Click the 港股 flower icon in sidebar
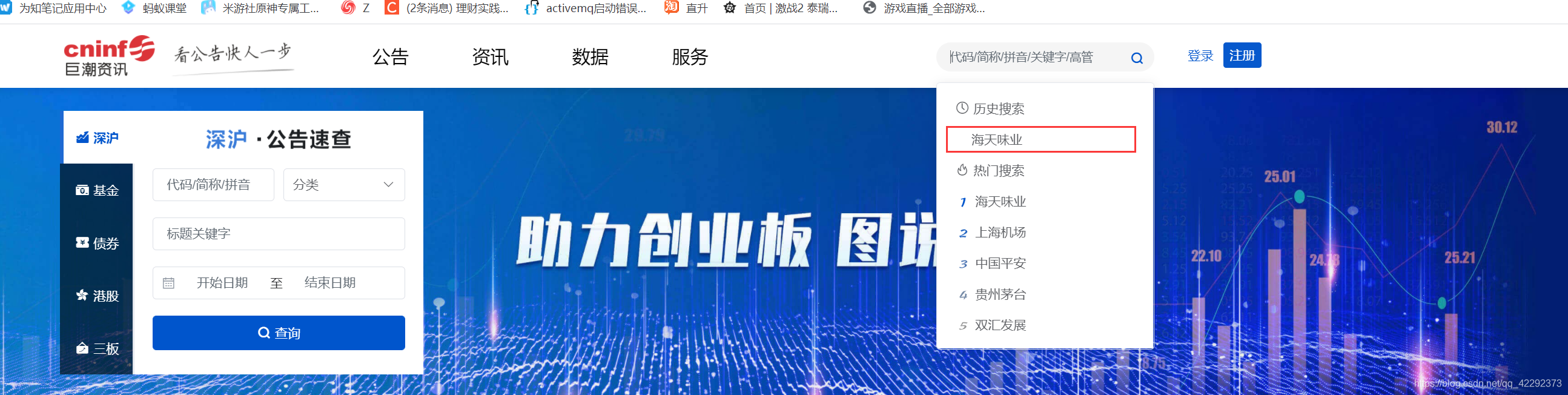 point(82,295)
